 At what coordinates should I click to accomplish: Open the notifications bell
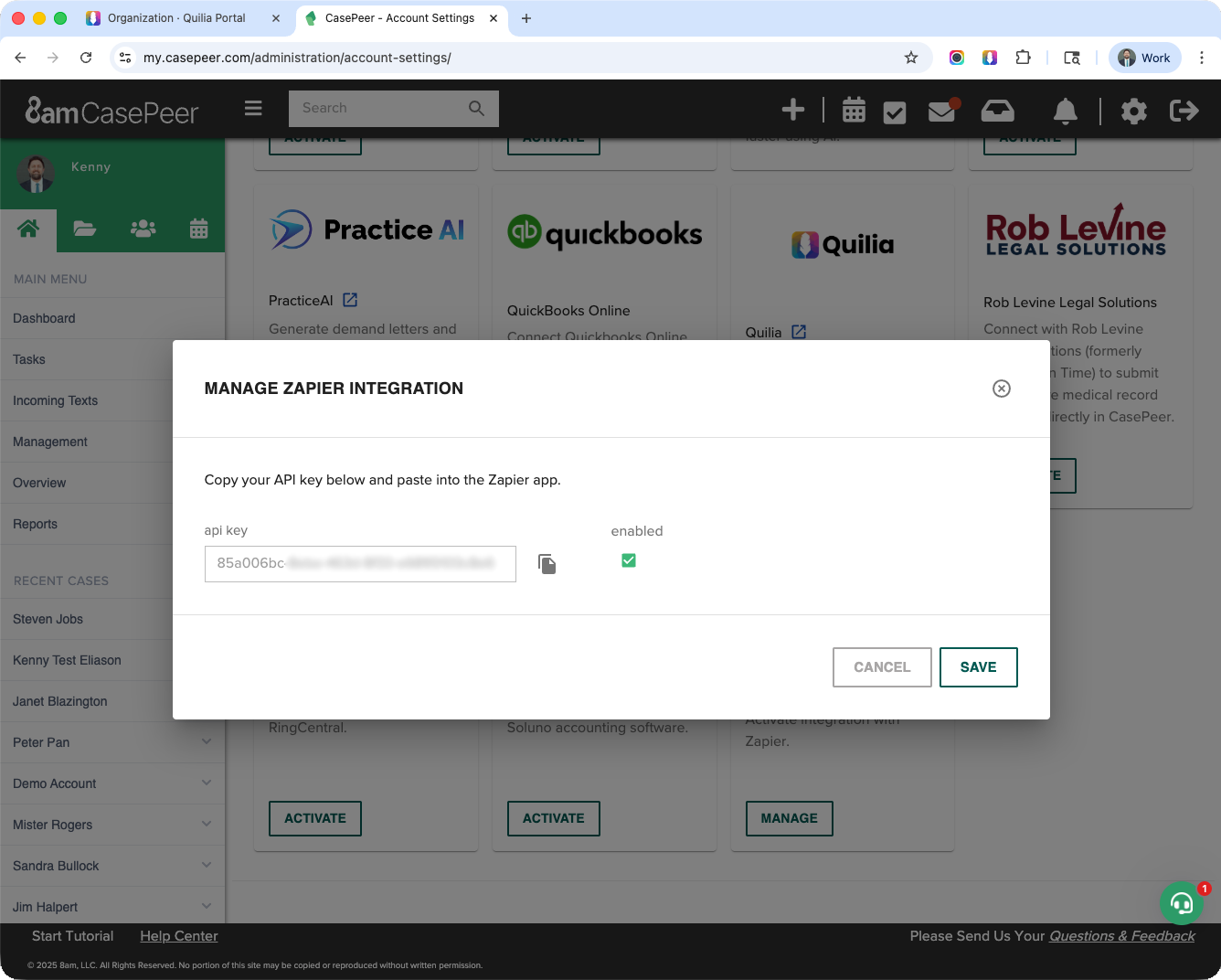(1065, 111)
